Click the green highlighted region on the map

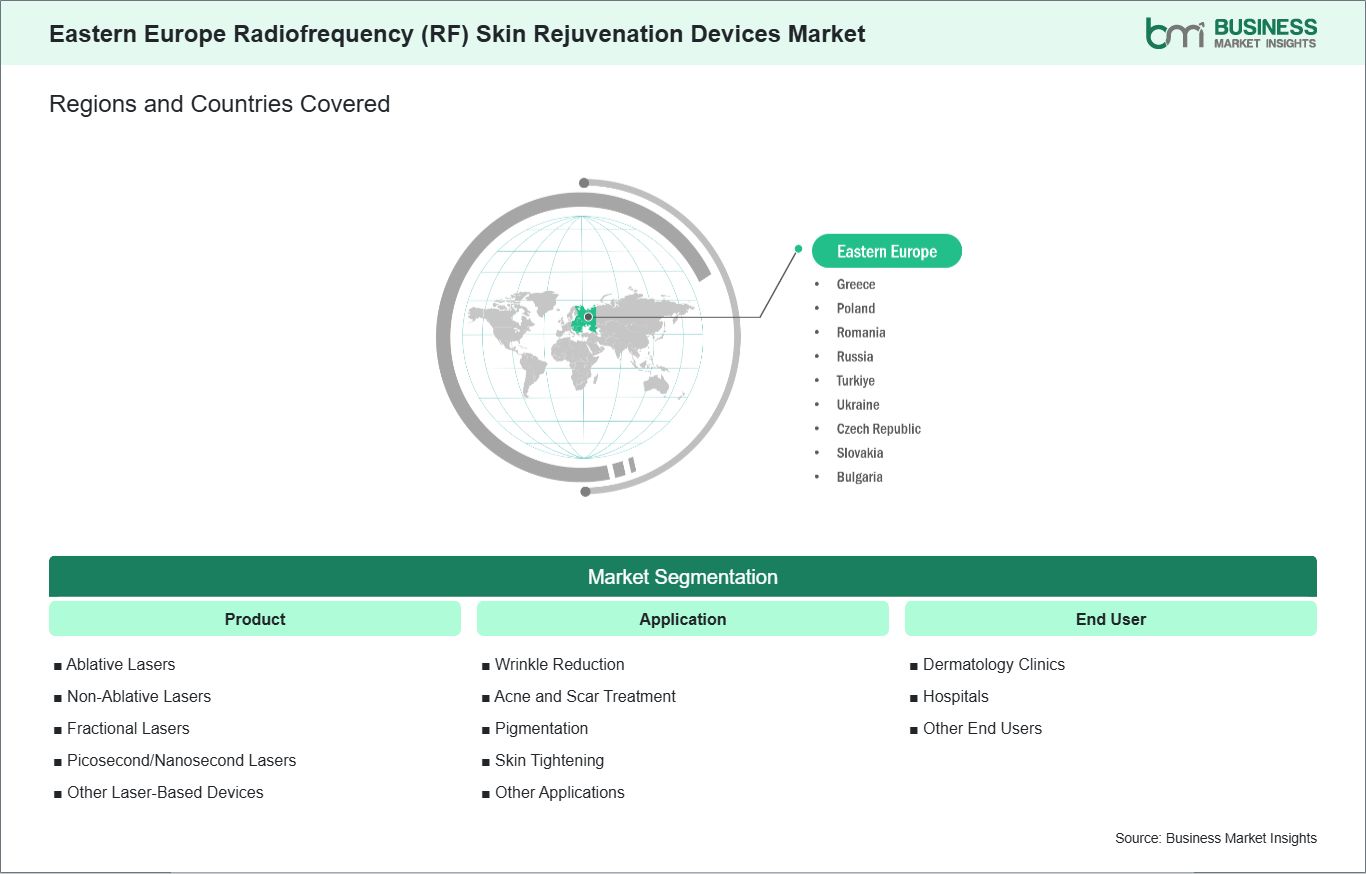coord(584,319)
